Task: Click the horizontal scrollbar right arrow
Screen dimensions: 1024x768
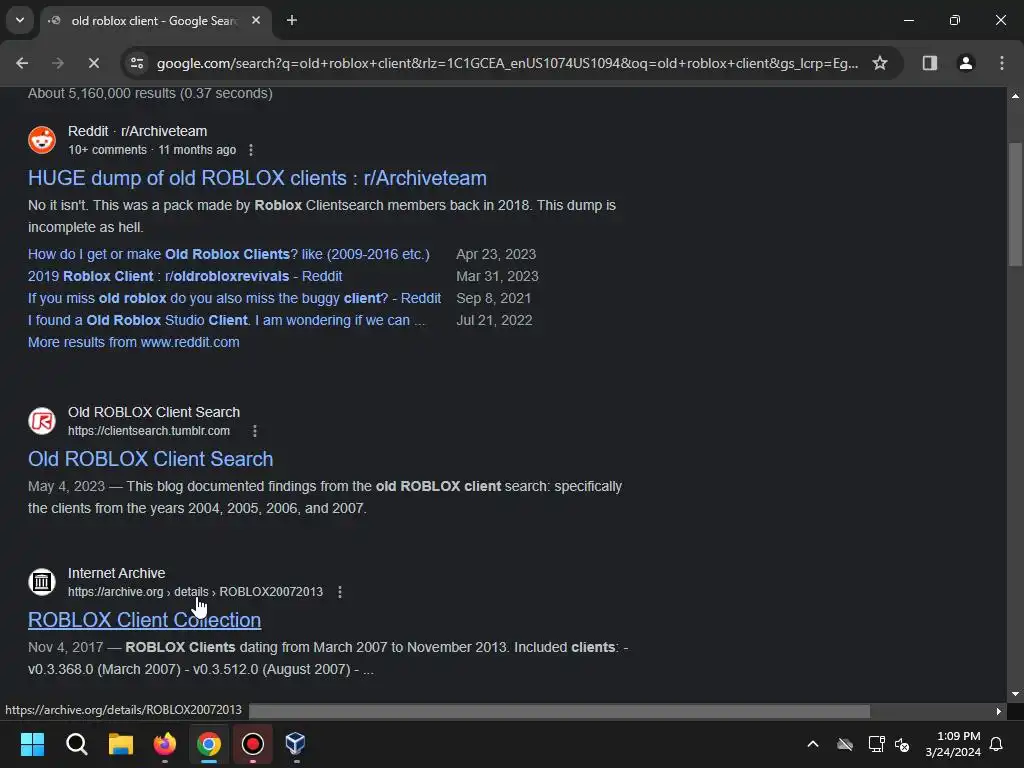Action: [998, 711]
